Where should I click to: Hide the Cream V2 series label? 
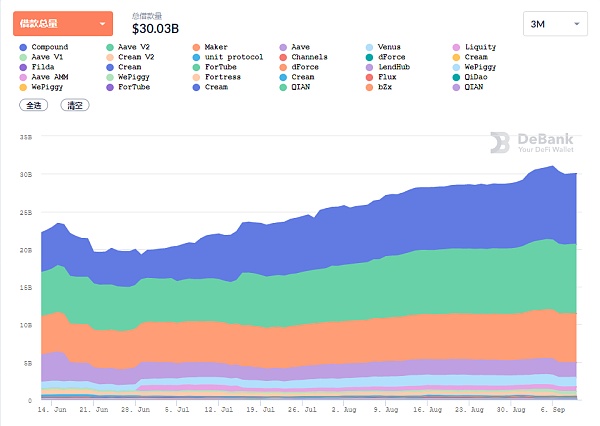[137, 57]
